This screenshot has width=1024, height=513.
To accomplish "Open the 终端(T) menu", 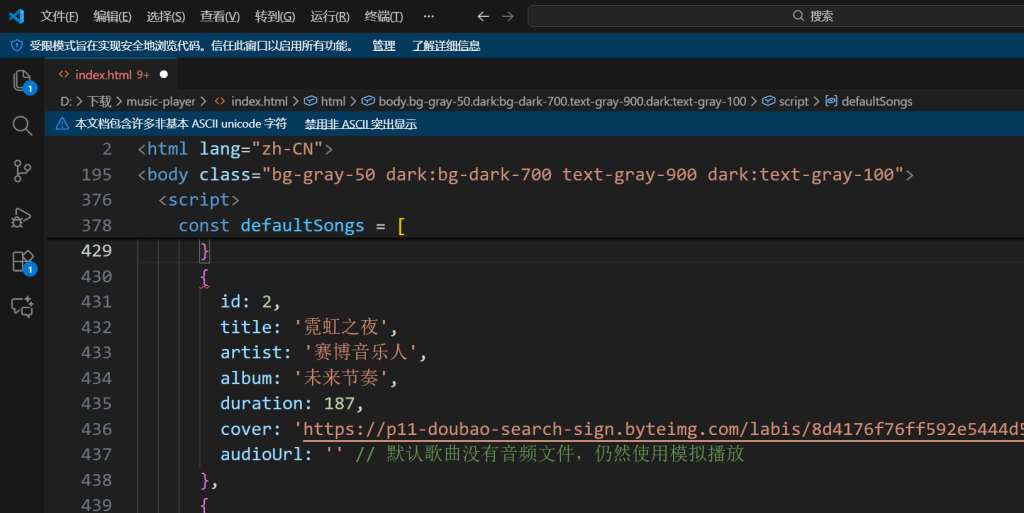I will click(384, 16).
